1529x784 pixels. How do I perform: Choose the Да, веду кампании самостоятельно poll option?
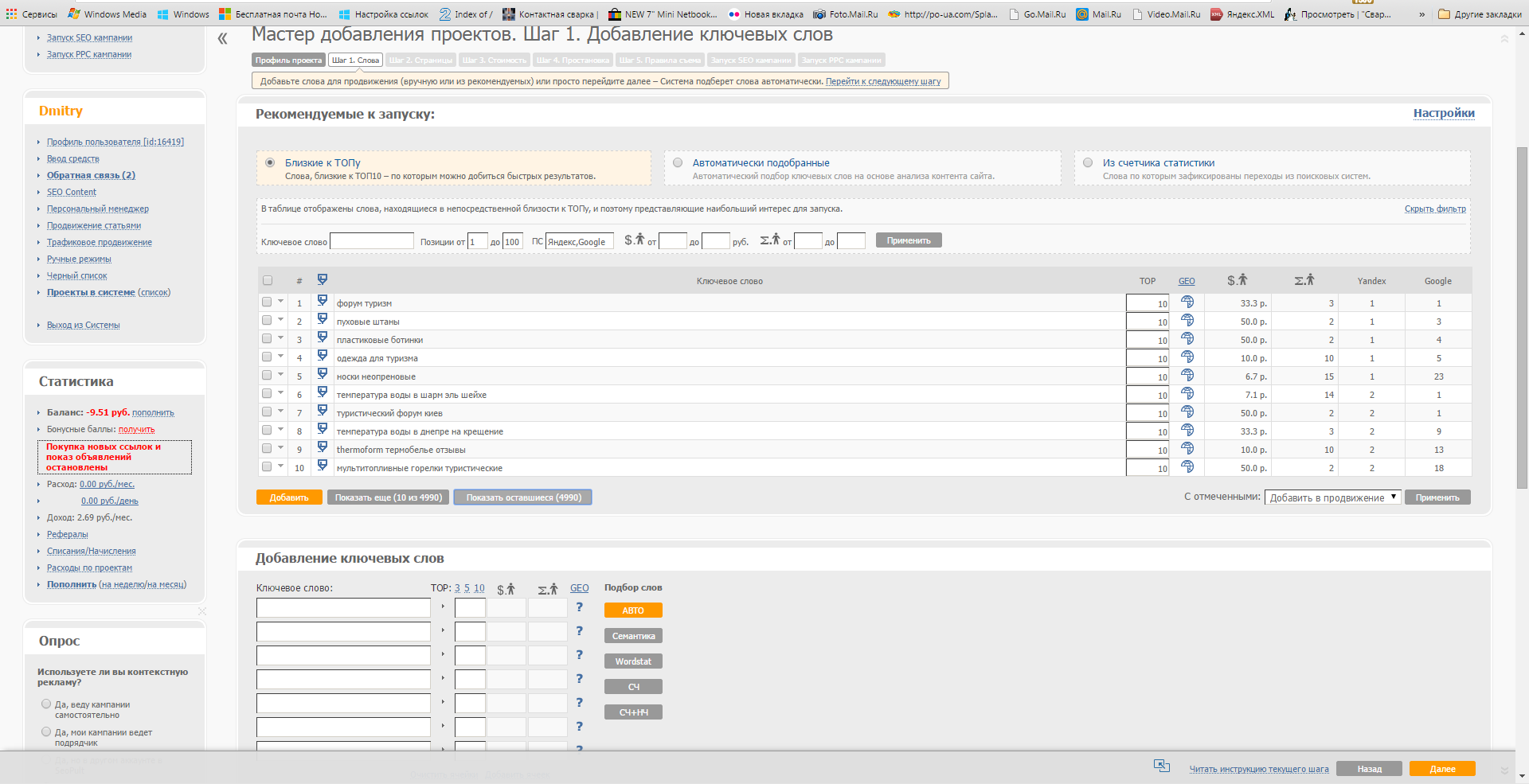click(46, 704)
